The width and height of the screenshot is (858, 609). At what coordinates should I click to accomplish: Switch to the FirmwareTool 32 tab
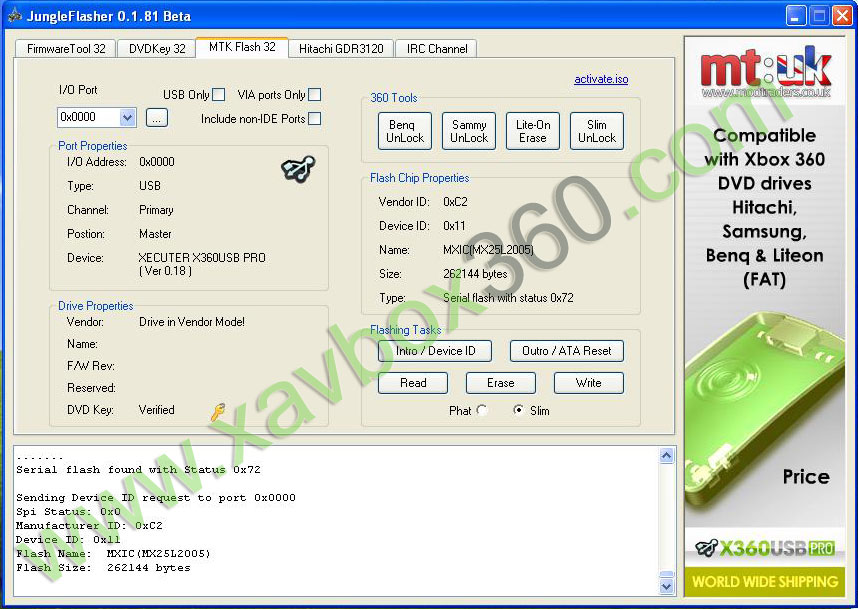tap(66, 49)
